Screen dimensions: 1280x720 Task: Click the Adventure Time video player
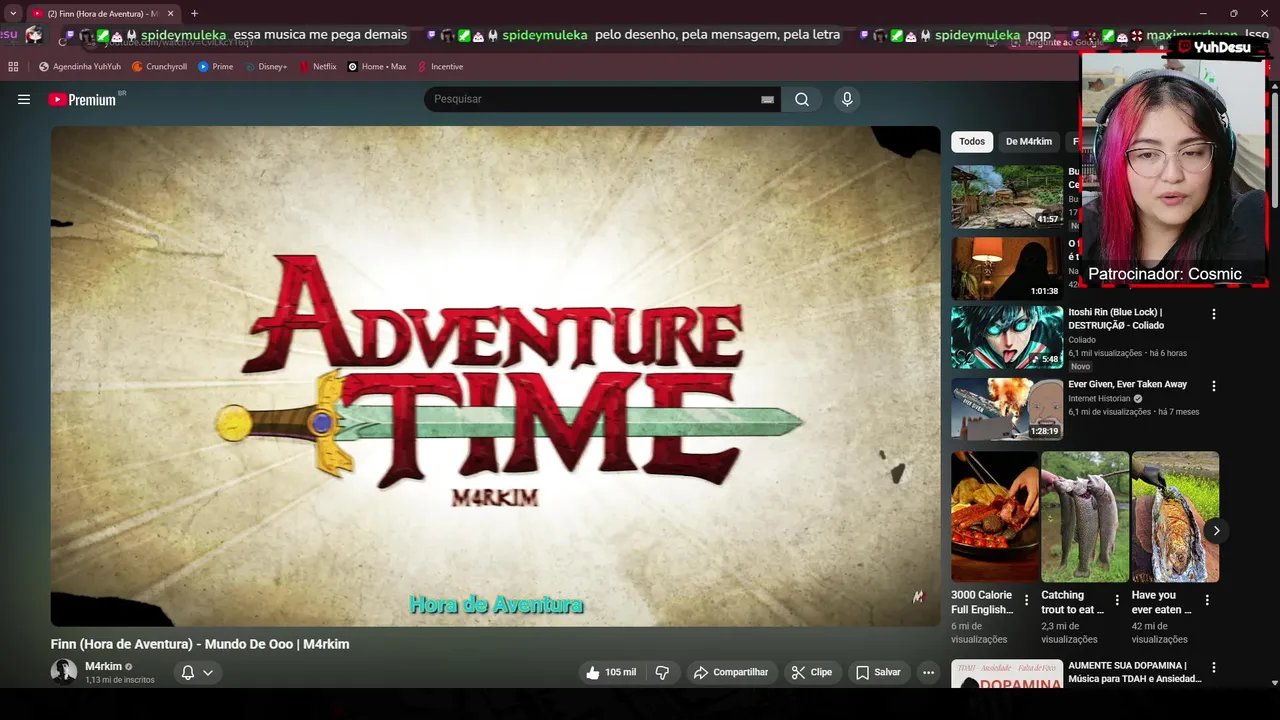click(x=496, y=376)
